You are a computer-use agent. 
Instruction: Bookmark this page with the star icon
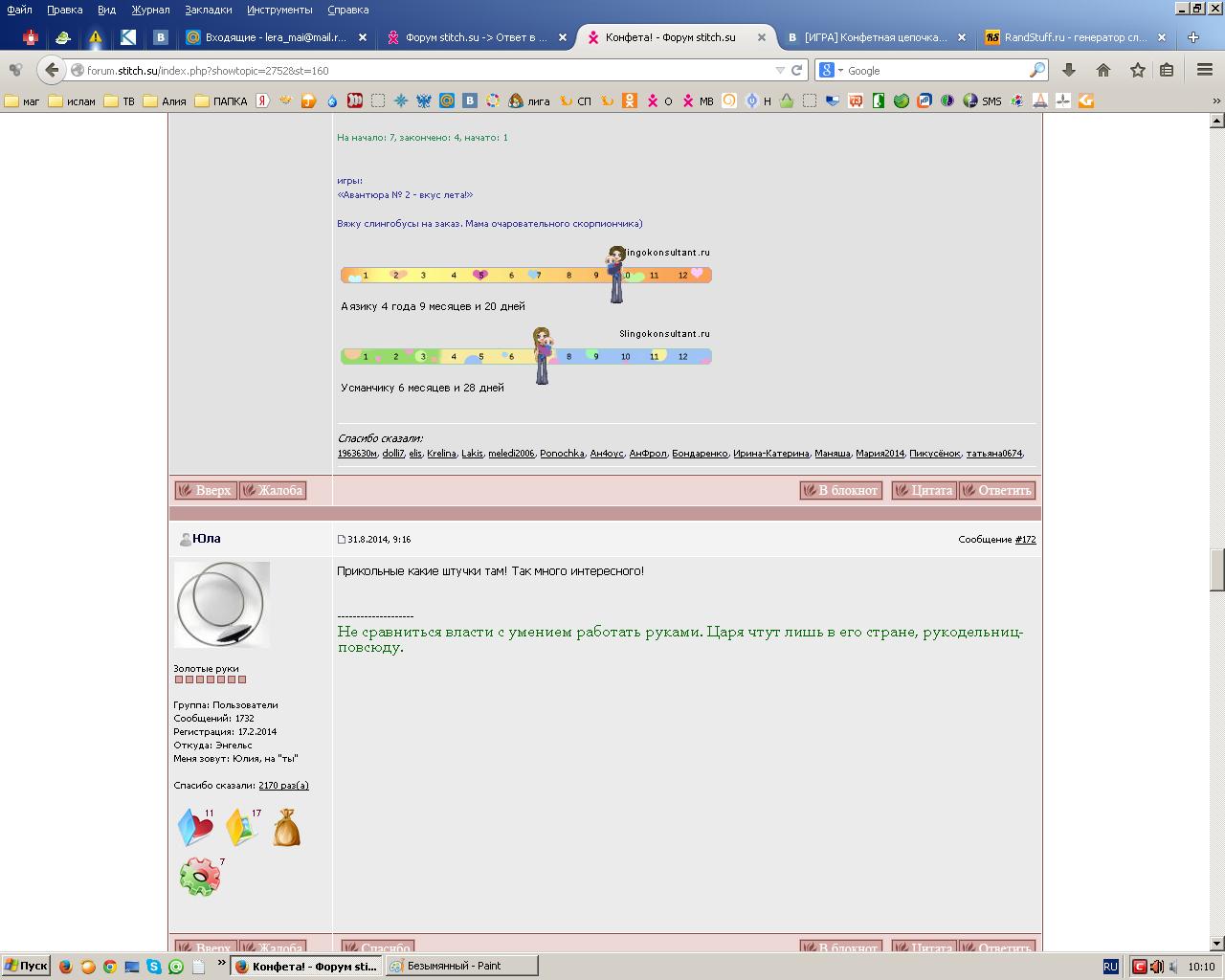point(1138,70)
